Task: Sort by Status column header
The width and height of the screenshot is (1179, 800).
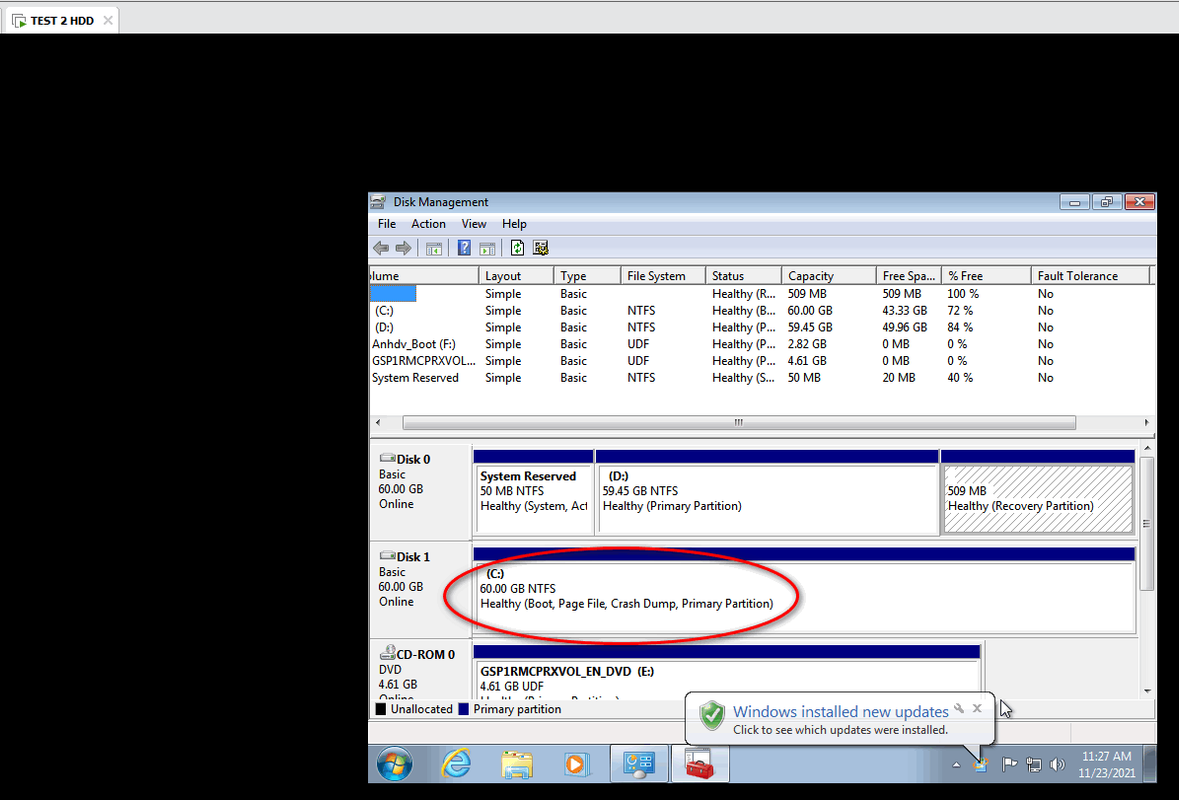Action: coord(744,276)
